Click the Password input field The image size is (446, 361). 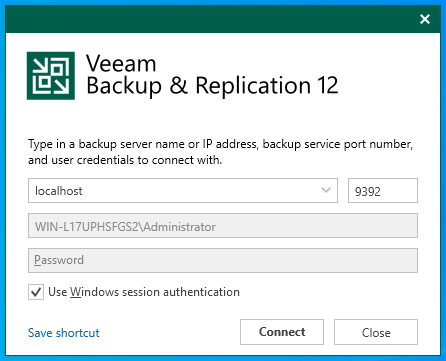[x=223, y=260]
